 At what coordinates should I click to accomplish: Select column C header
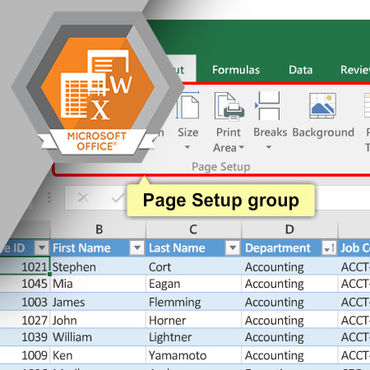coord(193,229)
